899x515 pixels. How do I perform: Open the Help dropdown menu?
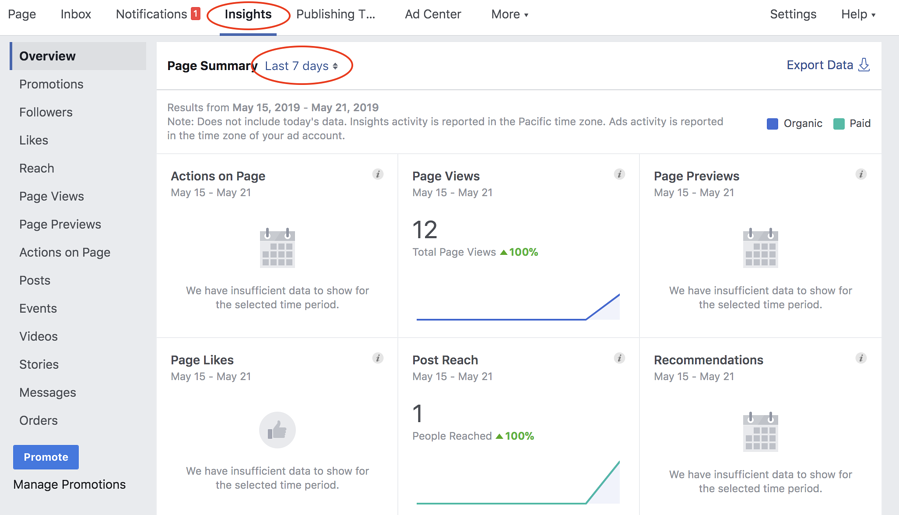coord(858,14)
